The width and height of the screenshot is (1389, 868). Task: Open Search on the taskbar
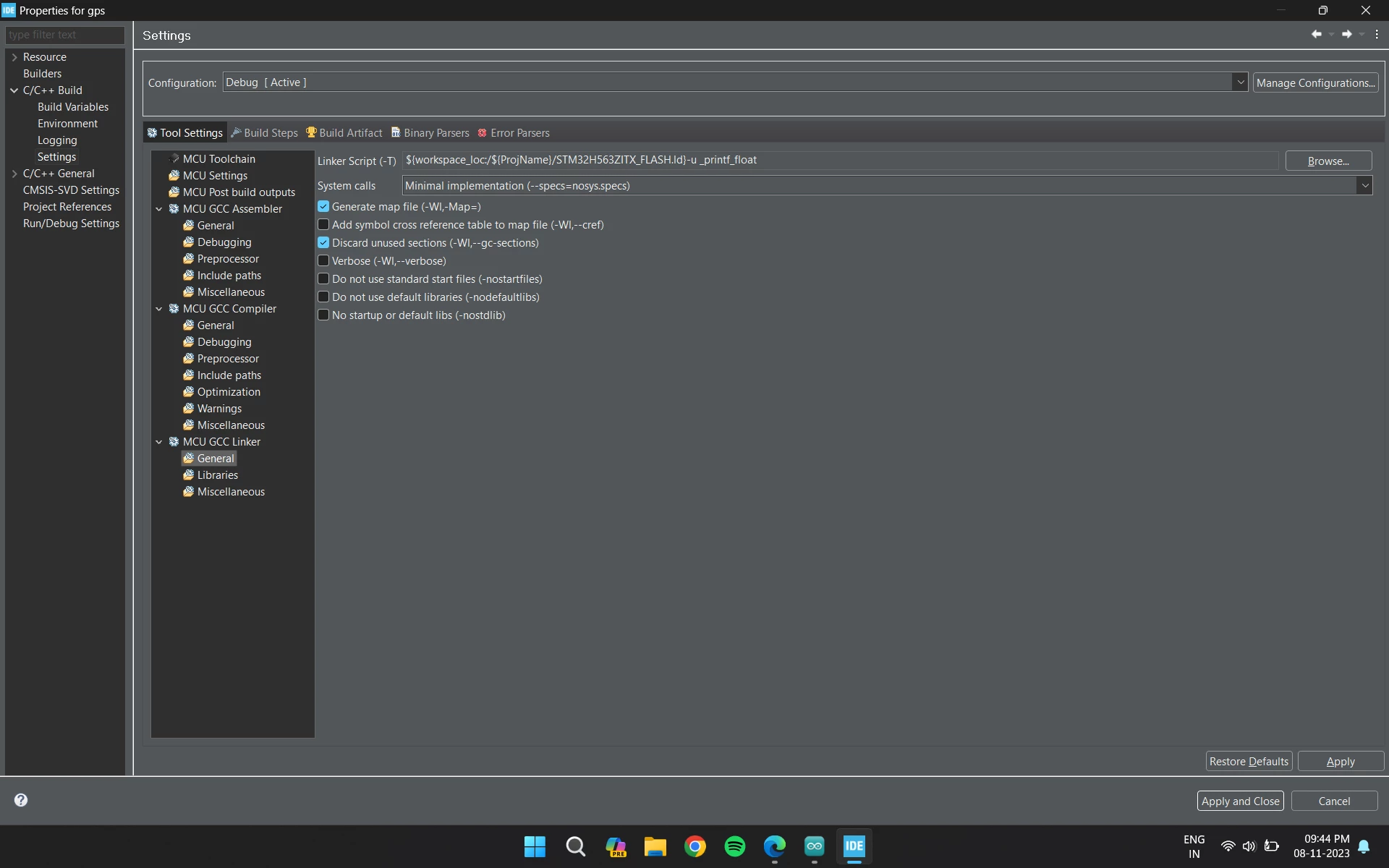(576, 846)
